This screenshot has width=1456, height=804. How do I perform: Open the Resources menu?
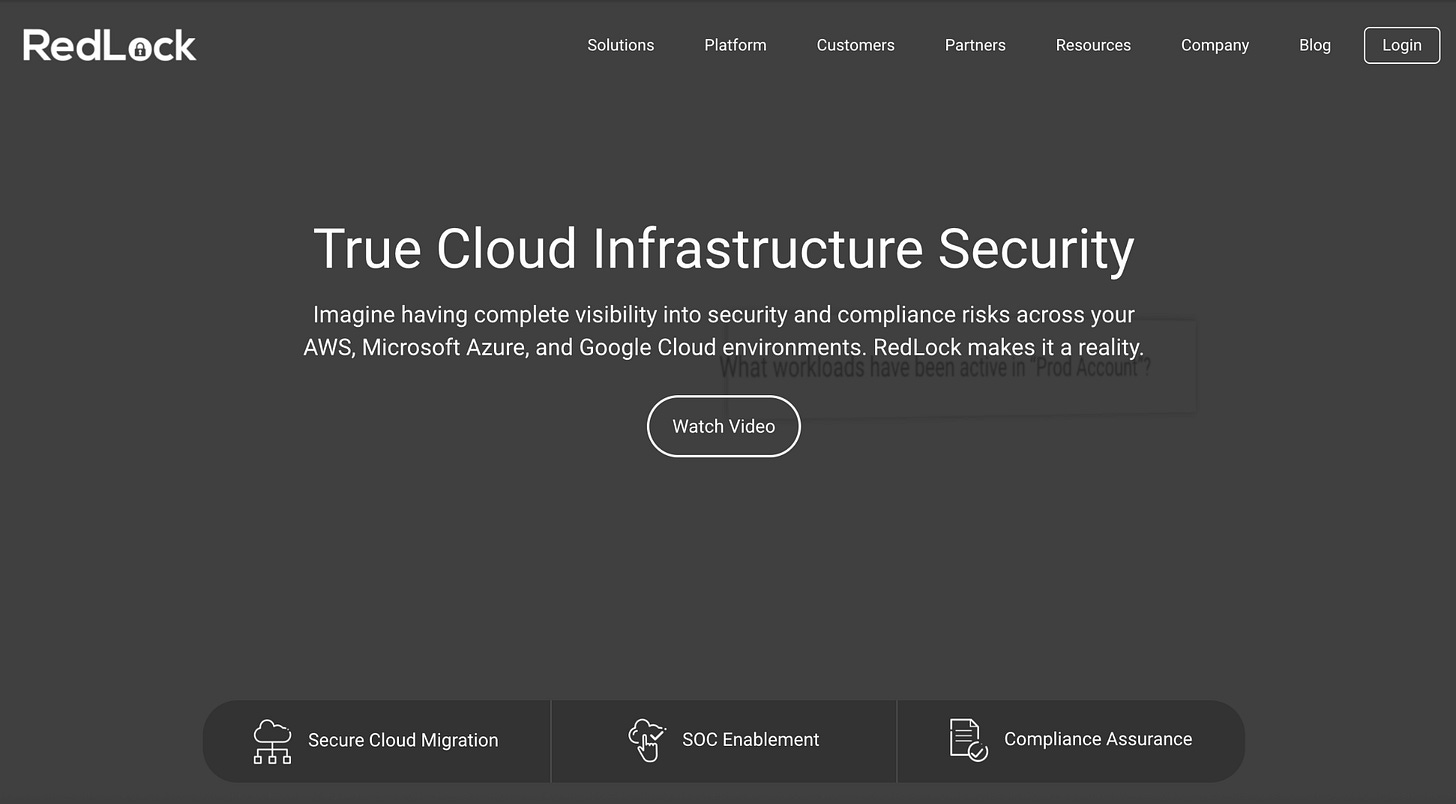point(1093,45)
